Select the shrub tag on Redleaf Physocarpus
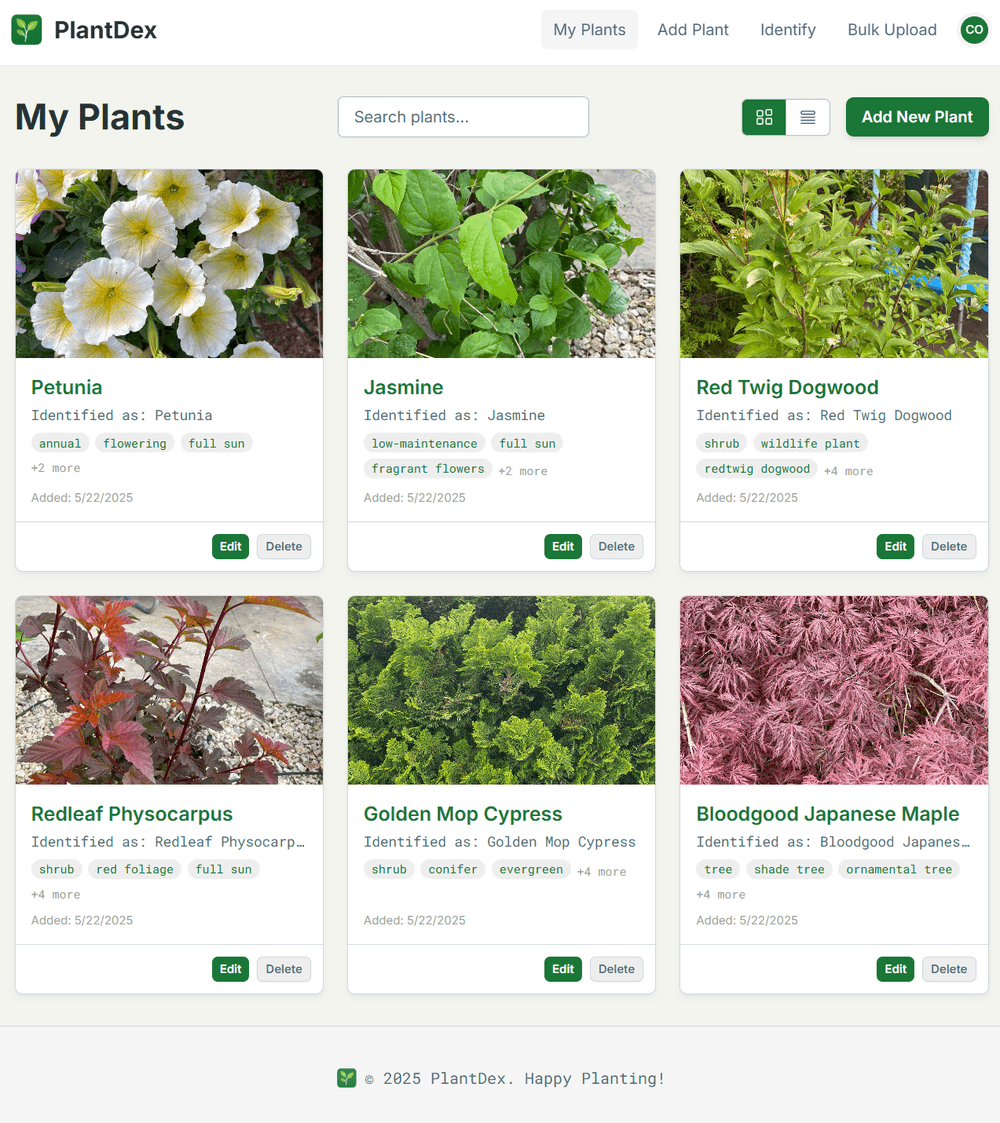 click(56, 869)
